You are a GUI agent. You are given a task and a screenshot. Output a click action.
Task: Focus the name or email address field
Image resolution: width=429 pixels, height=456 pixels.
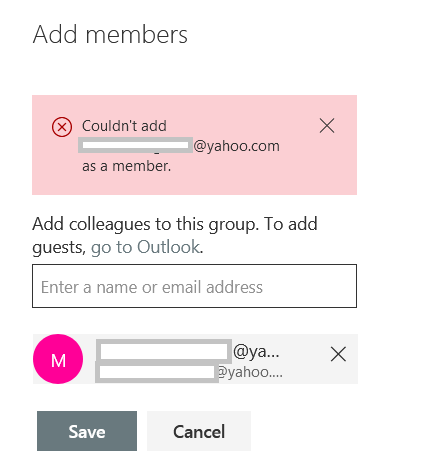click(194, 286)
